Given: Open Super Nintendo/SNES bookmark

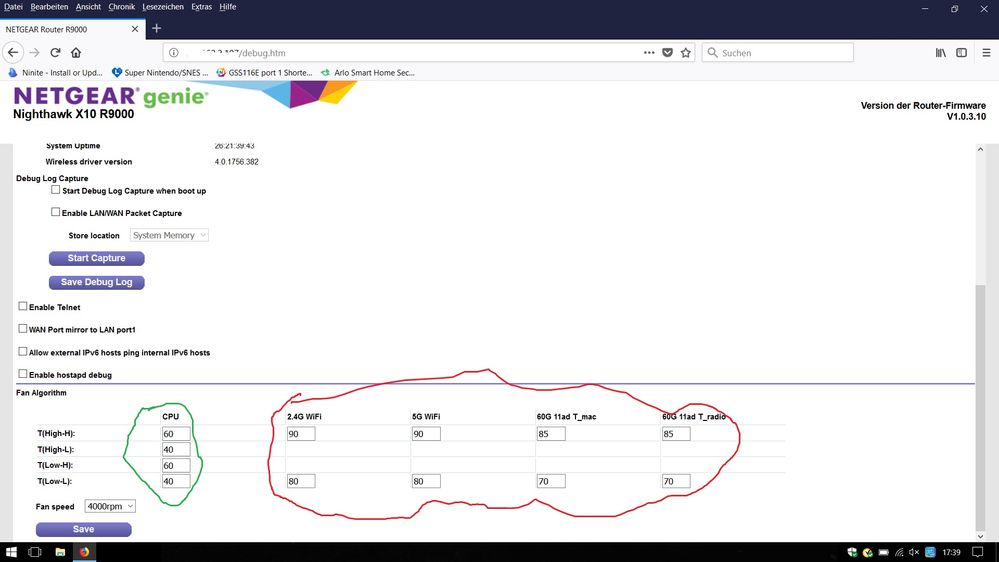Looking at the screenshot, I should [160, 73].
